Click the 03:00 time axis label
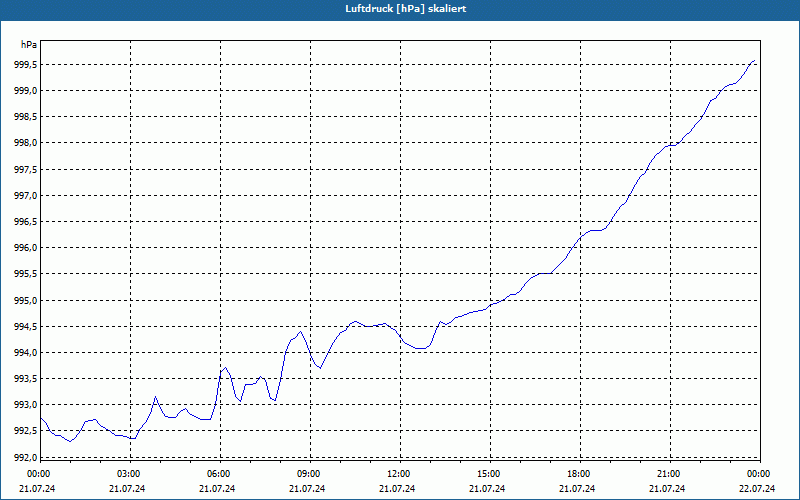This screenshot has width=800, height=500. [x=128, y=474]
